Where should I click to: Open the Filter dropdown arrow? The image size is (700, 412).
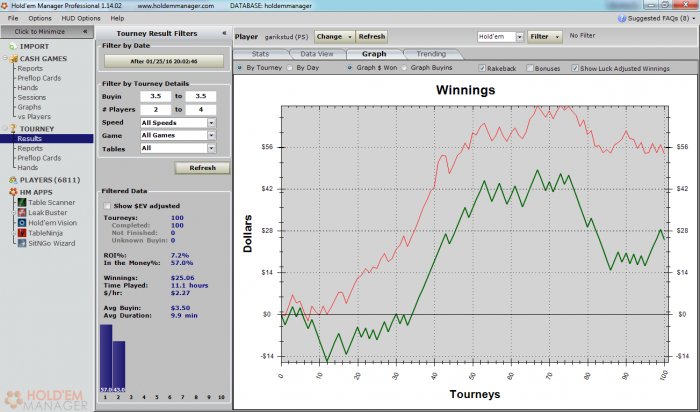tap(557, 37)
